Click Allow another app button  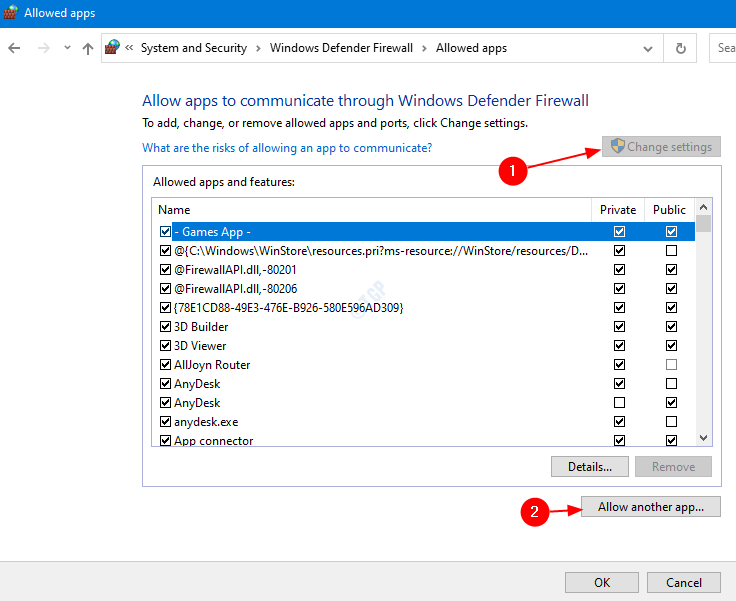651,507
